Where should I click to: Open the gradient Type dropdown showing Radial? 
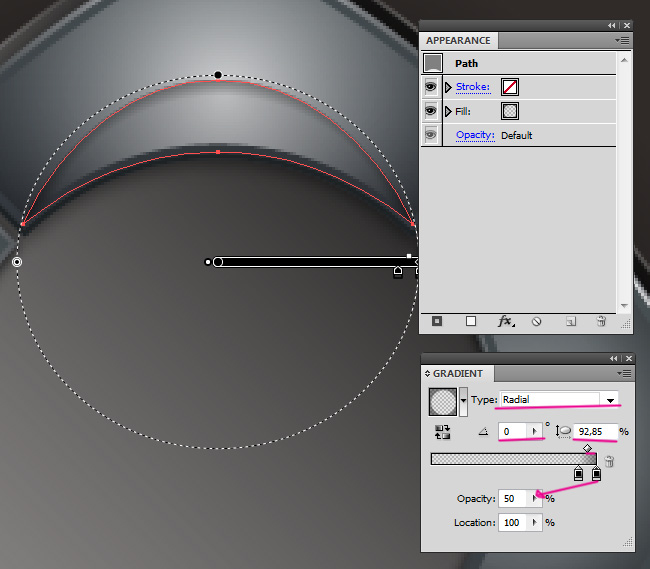coord(609,400)
